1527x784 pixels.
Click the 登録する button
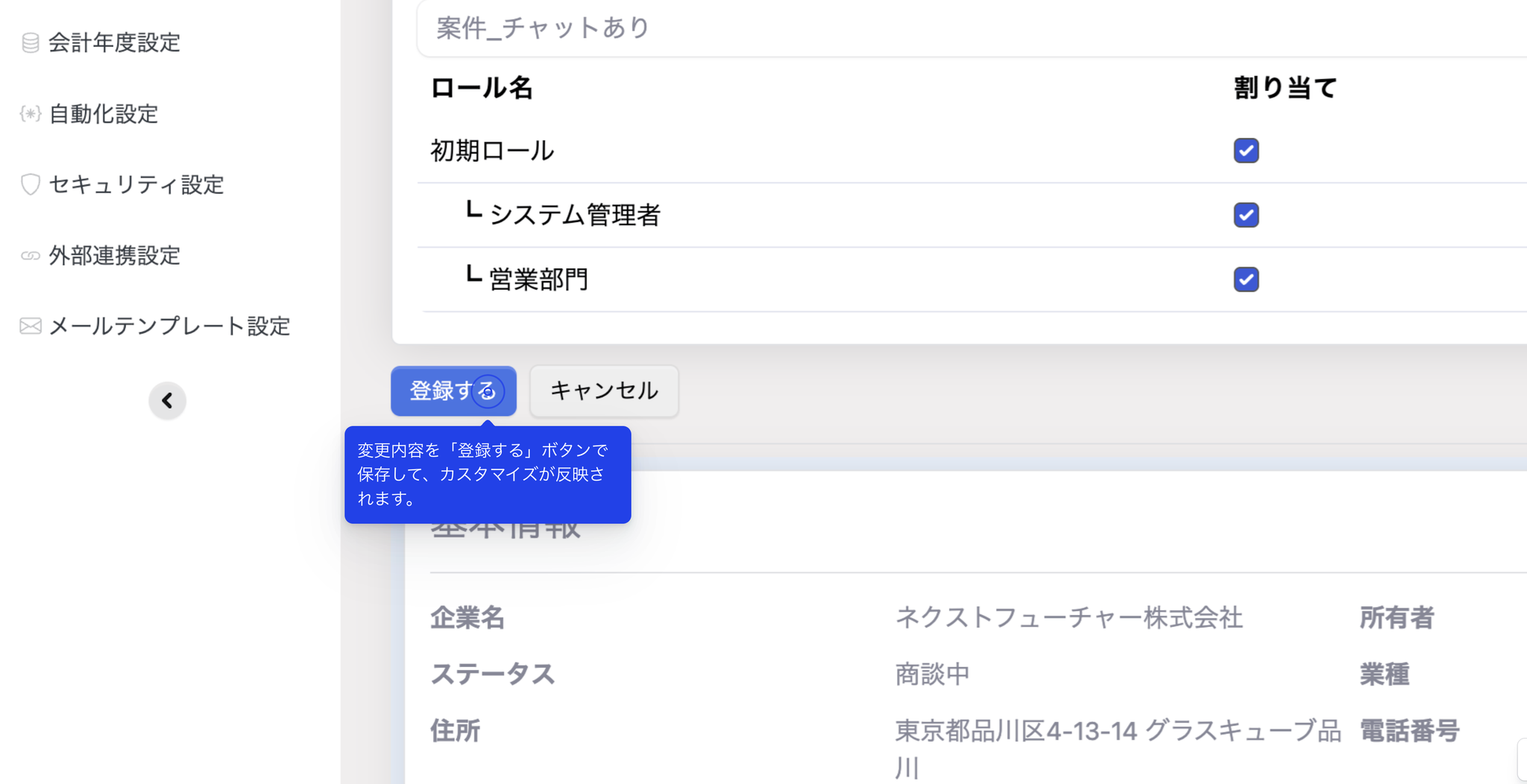[453, 391]
